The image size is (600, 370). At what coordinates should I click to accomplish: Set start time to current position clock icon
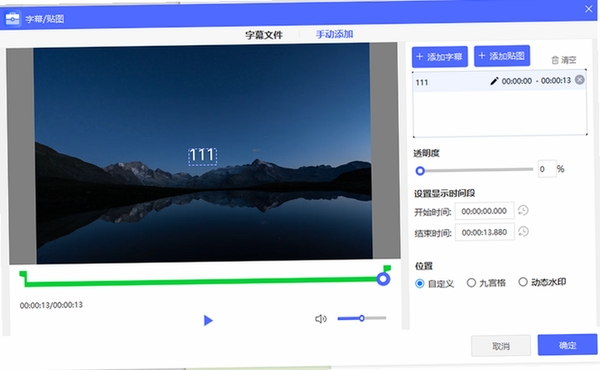pyautogui.click(x=523, y=210)
